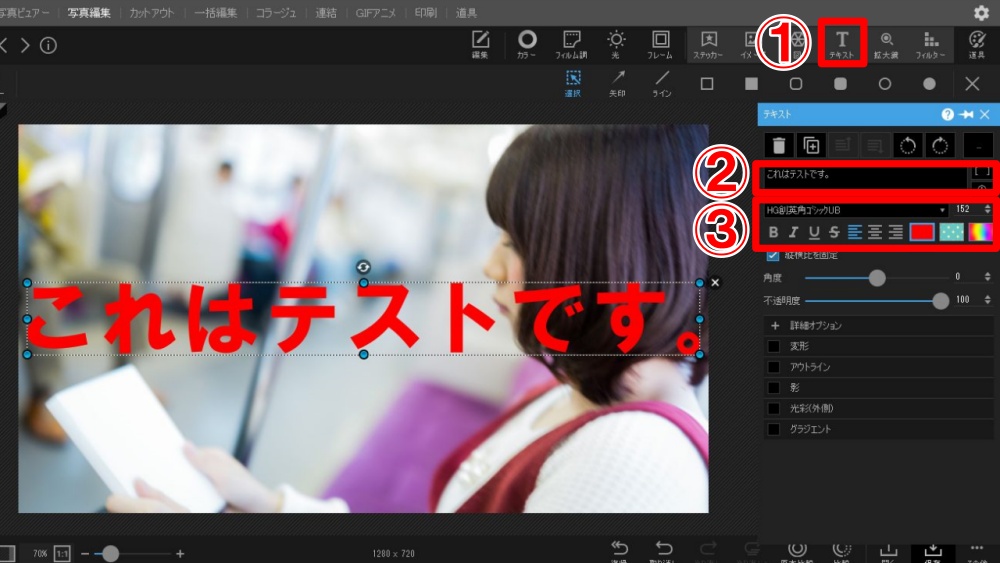The image size is (1000, 563).
Task: Go to next photo arrow
Action: [25, 45]
